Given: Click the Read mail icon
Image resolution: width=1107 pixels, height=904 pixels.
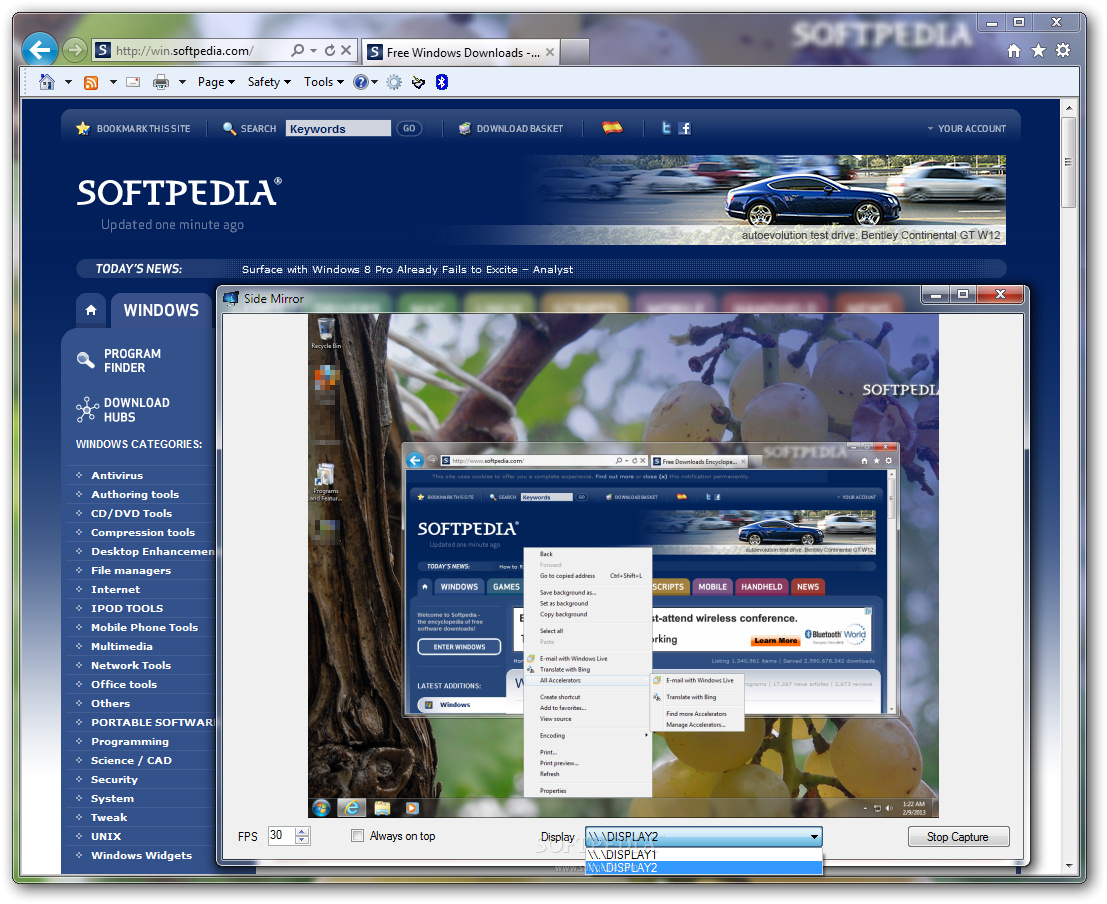Looking at the screenshot, I should (x=133, y=82).
